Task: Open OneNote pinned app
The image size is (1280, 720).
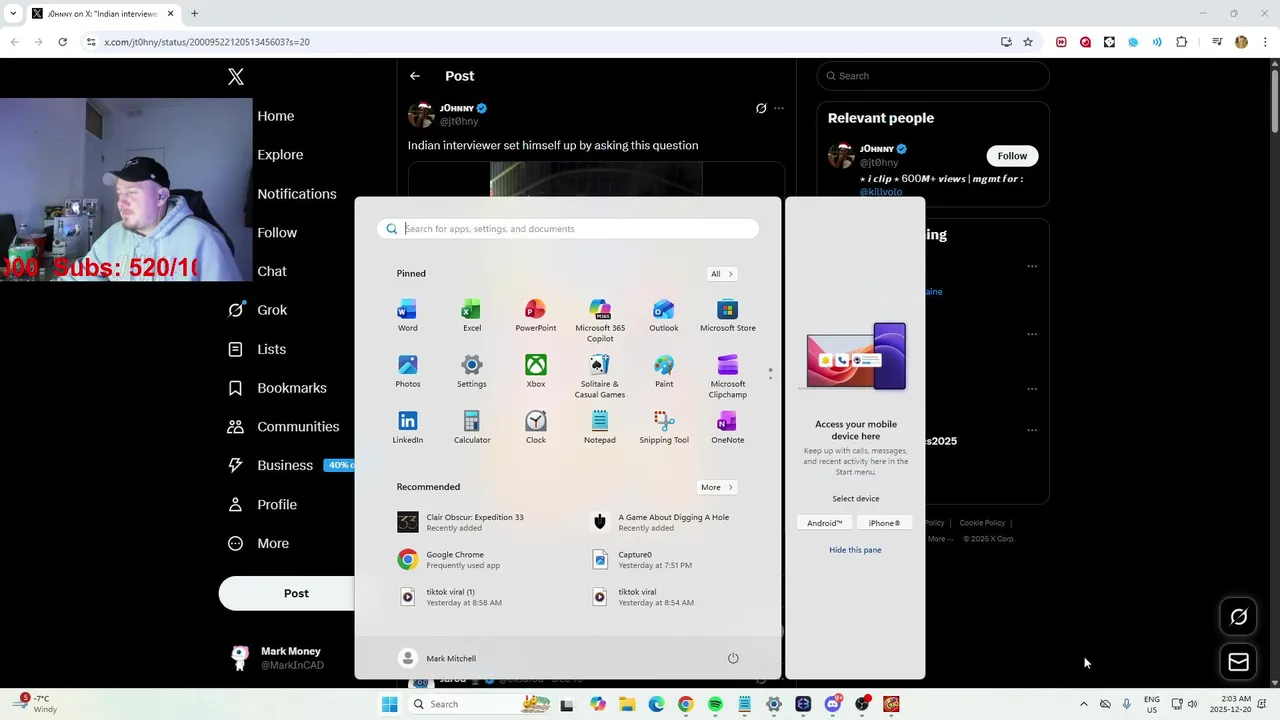Action: coord(728,427)
